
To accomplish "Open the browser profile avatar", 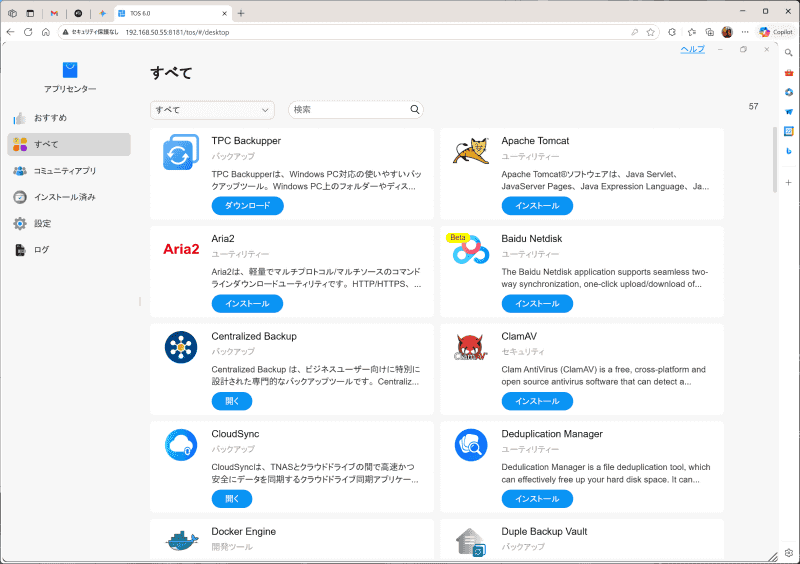I will point(727,32).
